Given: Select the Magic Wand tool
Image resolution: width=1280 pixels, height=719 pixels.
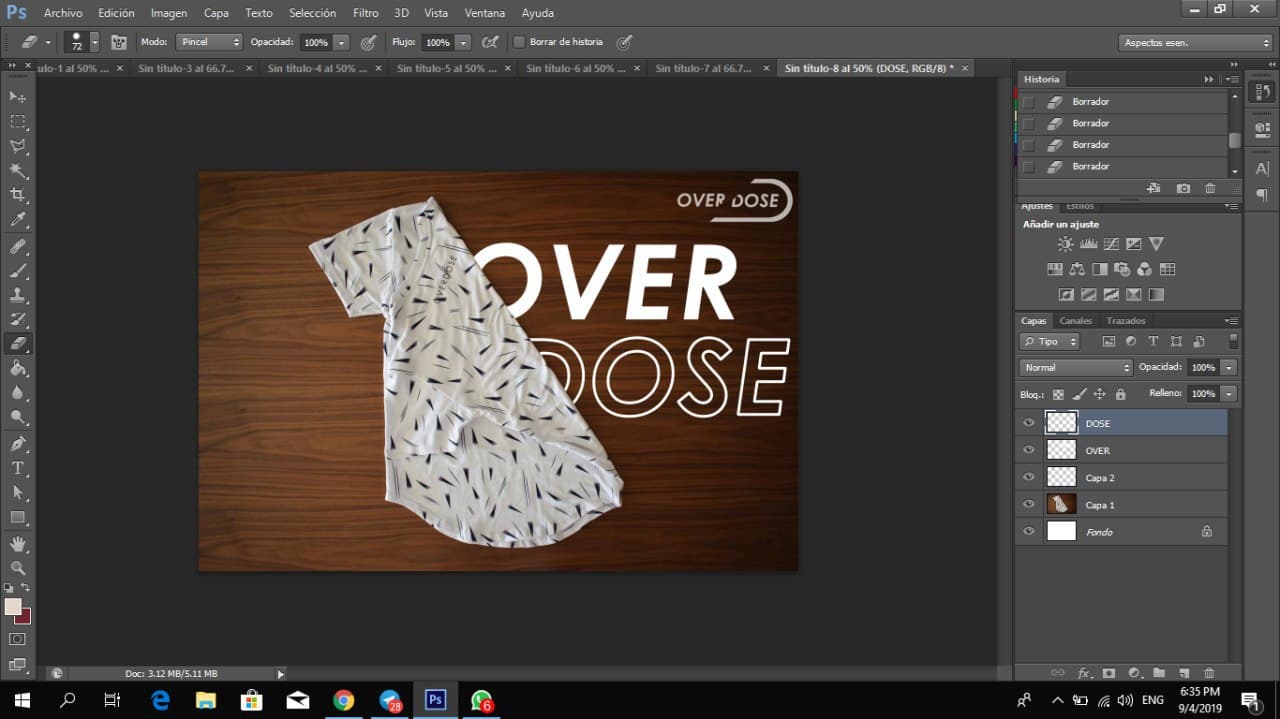Looking at the screenshot, I should coord(18,171).
